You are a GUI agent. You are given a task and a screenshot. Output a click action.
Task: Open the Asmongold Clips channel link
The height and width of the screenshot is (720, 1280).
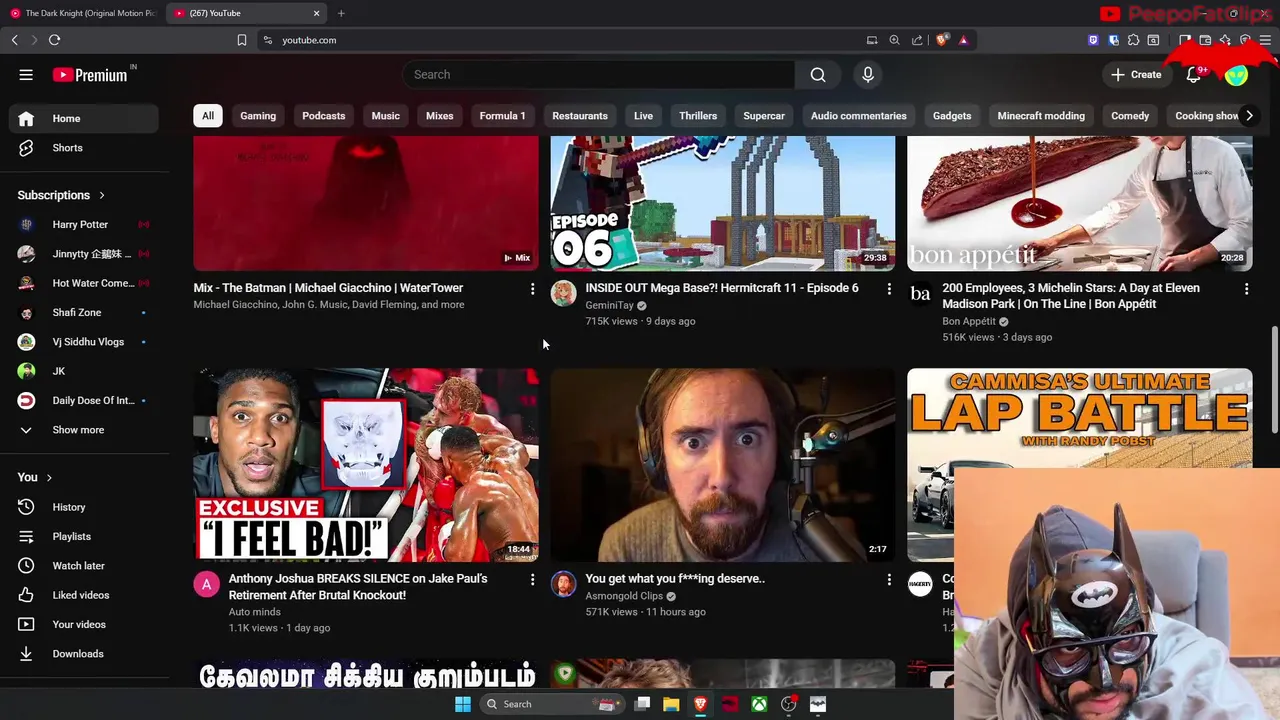624,596
